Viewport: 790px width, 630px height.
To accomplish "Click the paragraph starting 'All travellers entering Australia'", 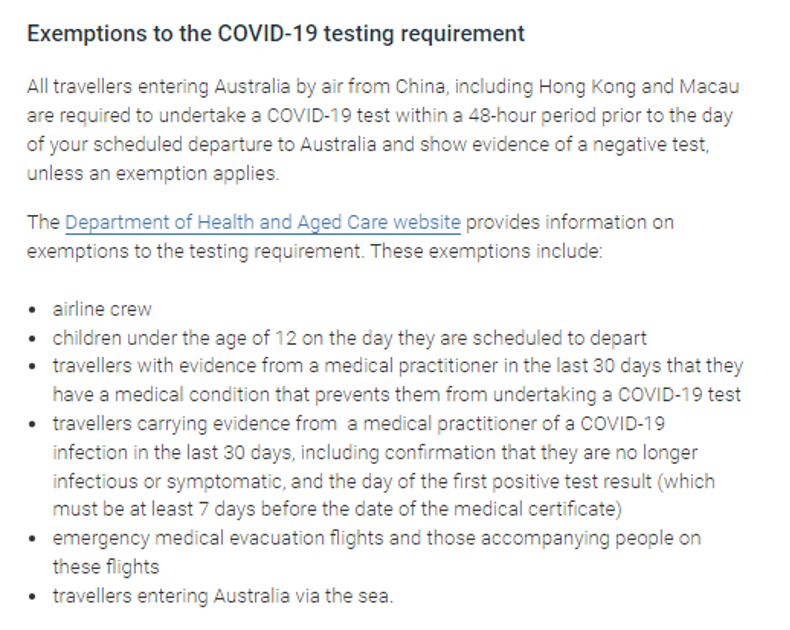I will 380,129.
